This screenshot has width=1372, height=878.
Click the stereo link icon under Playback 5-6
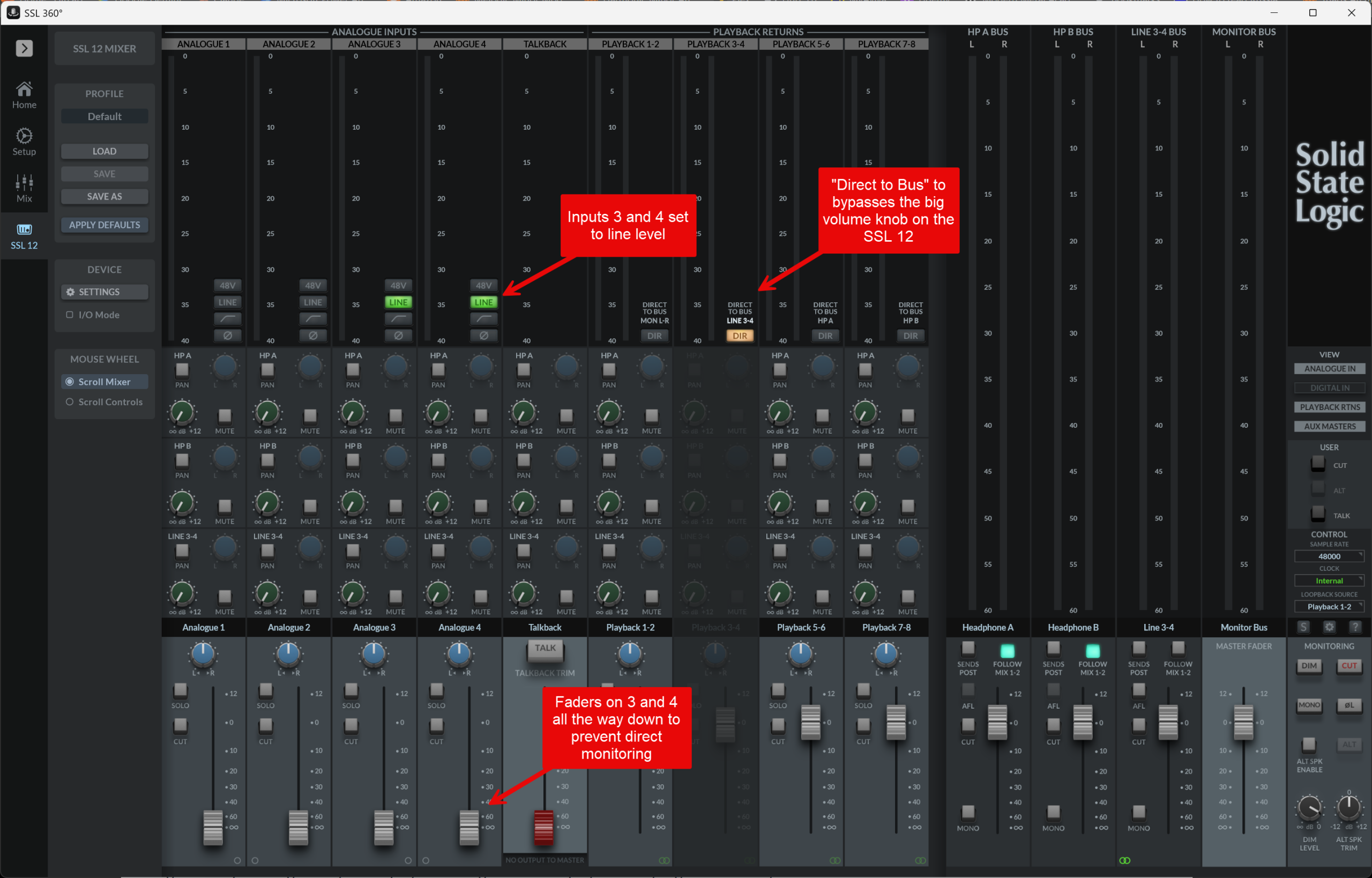[835, 860]
